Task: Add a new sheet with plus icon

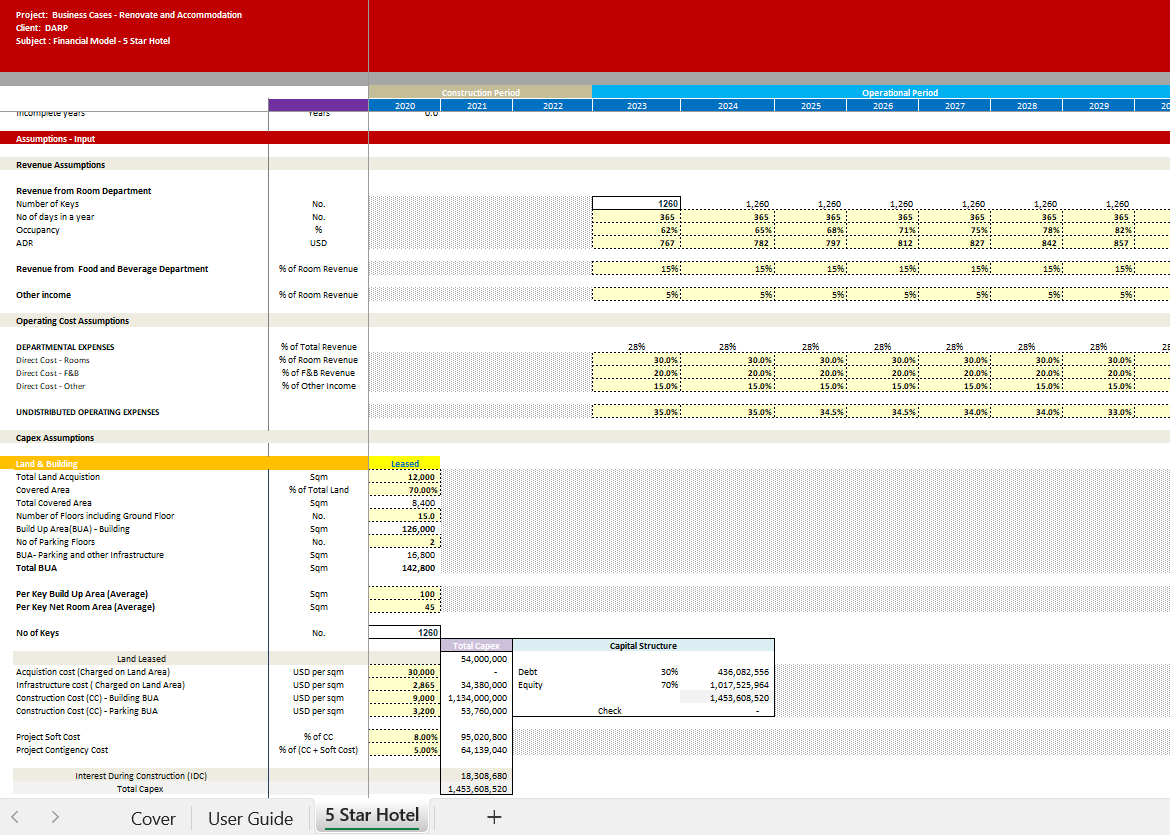Action: (493, 817)
